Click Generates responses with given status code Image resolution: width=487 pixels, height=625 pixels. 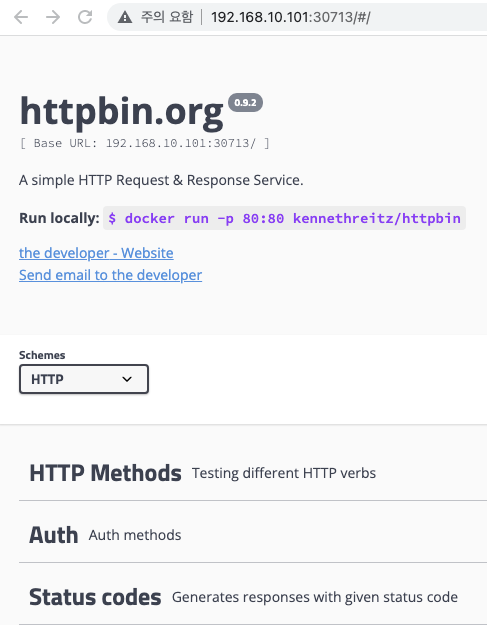[315, 597]
